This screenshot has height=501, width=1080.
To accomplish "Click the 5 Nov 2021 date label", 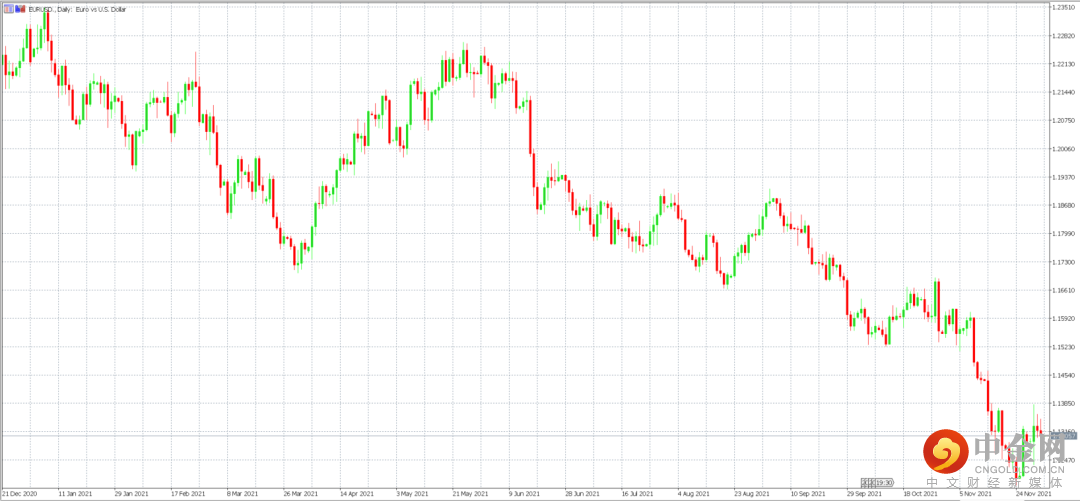I will [977, 494].
